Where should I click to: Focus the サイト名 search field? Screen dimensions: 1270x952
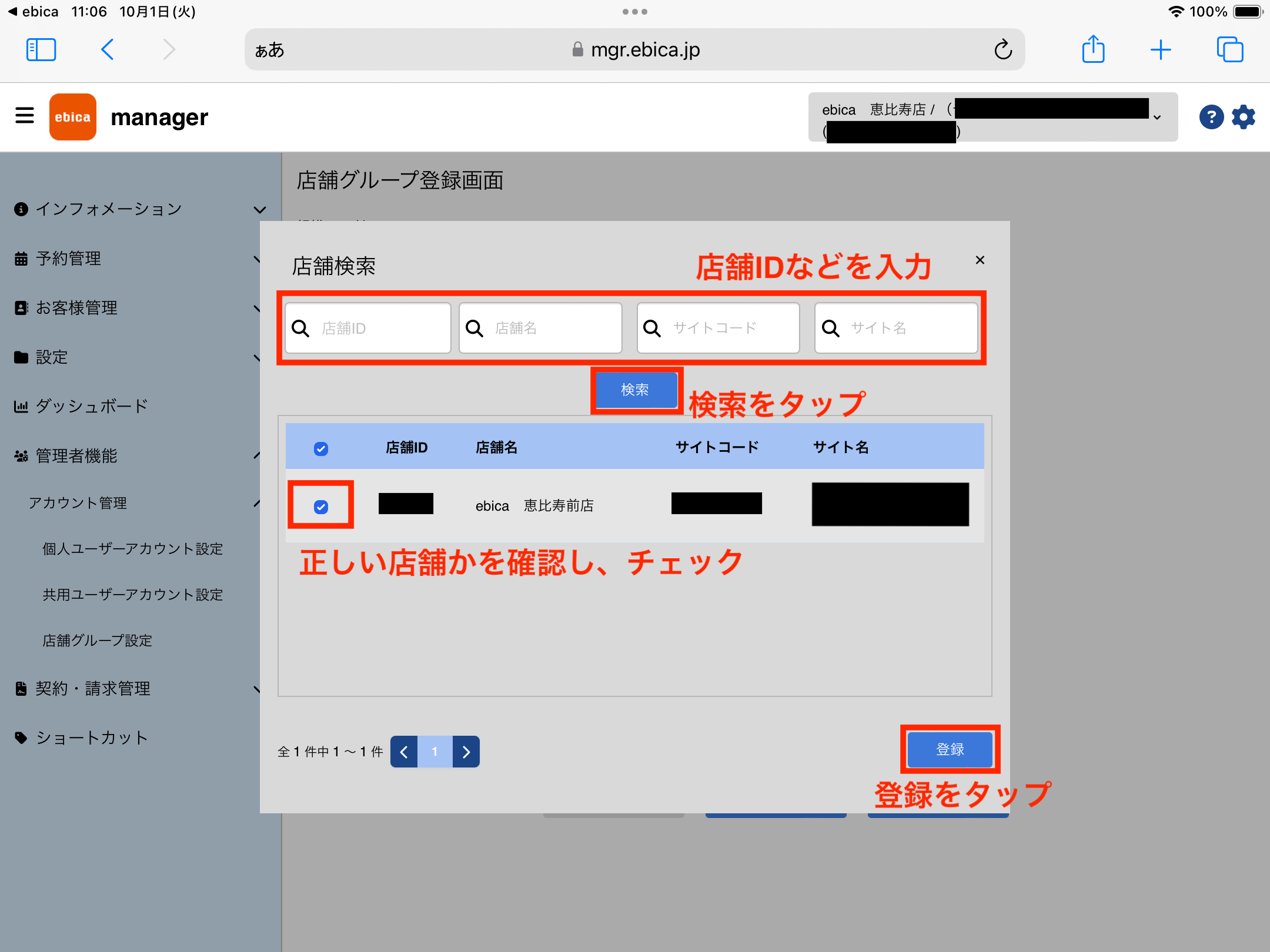[x=896, y=328]
